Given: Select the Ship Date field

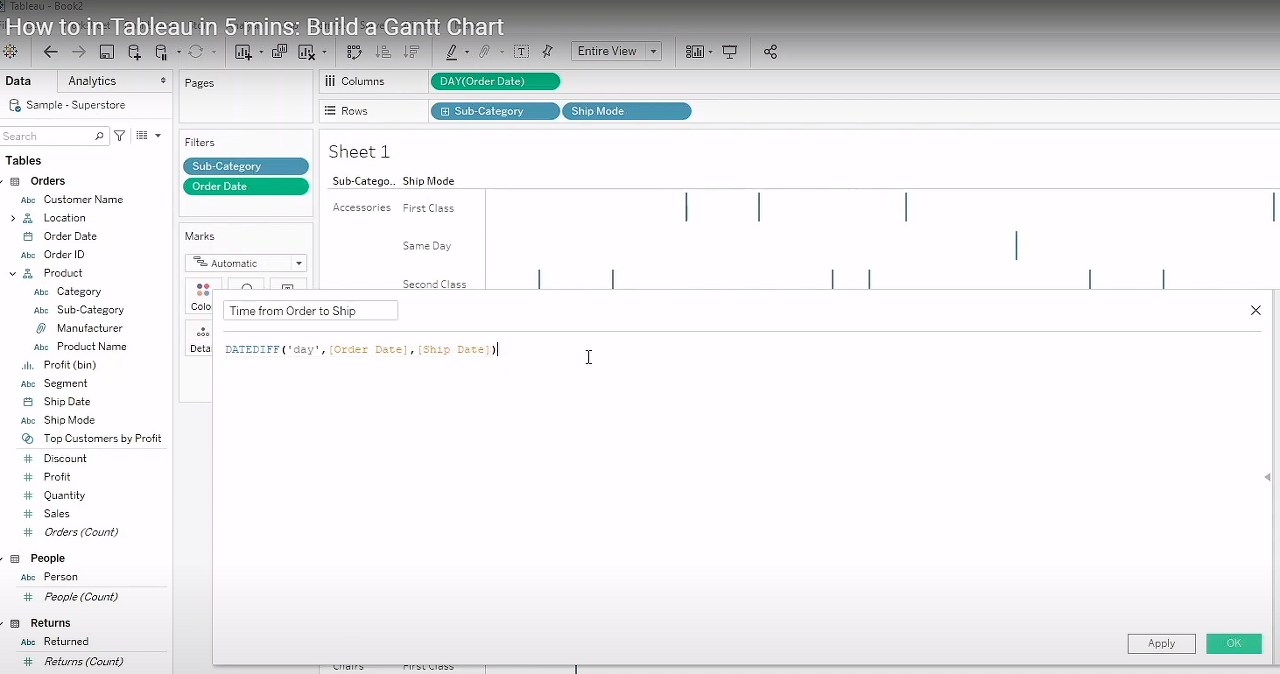Looking at the screenshot, I should [67, 402].
